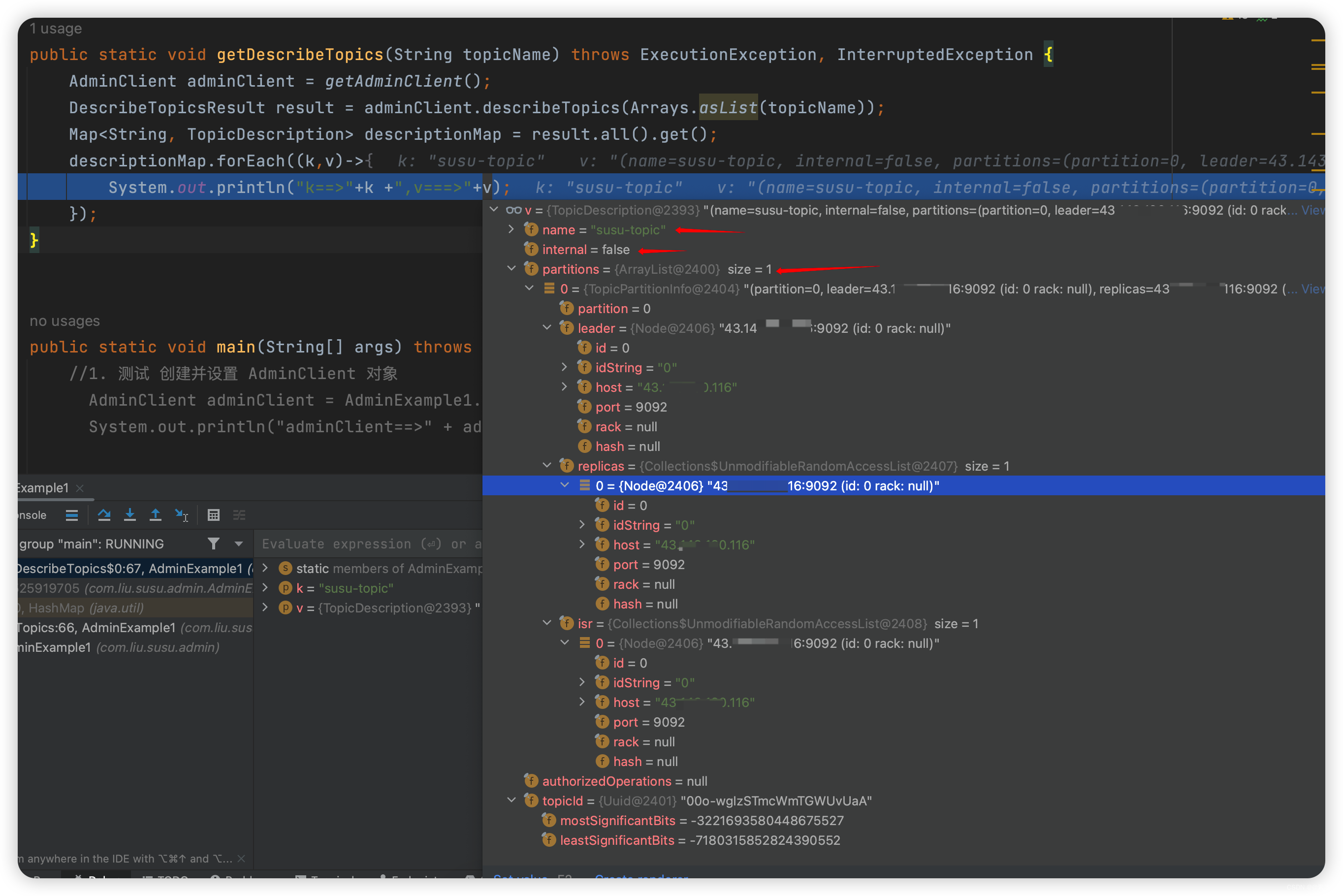Click the View link on the TopicDescription row
The height and width of the screenshot is (896, 1343).
coord(1313,210)
